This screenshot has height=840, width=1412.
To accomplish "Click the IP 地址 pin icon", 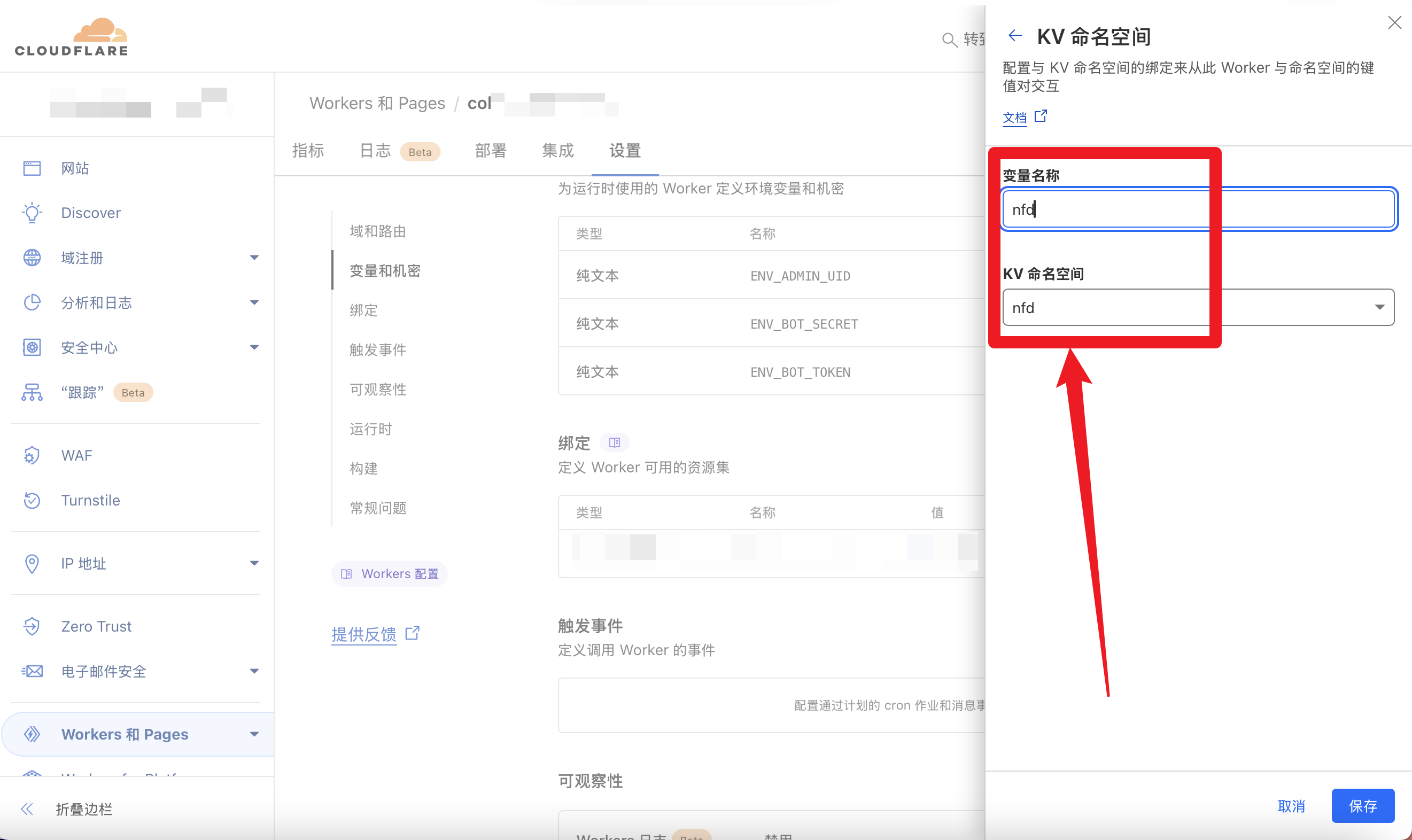I will tap(32, 563).
